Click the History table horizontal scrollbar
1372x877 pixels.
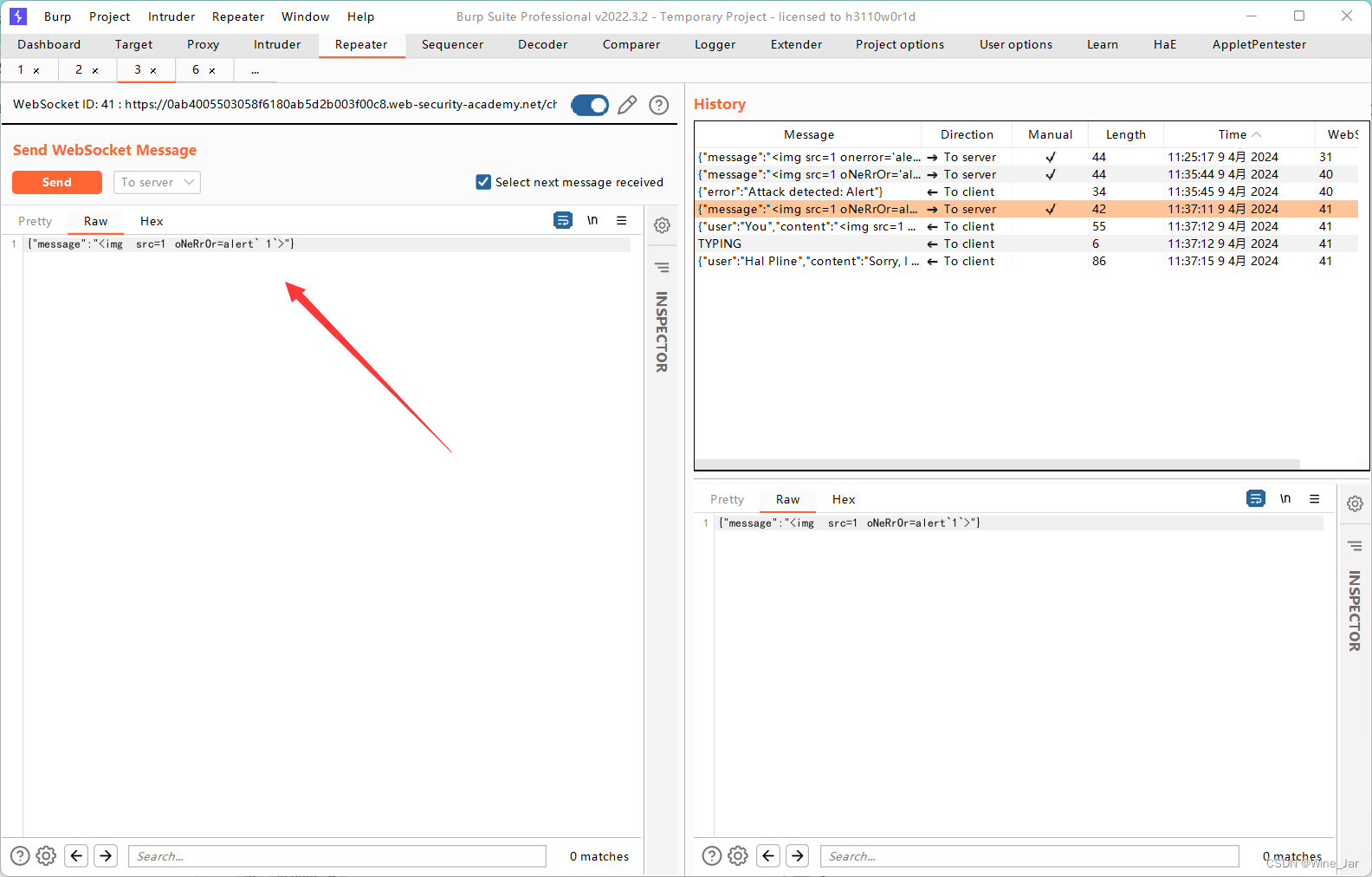[x=997, y=464]
